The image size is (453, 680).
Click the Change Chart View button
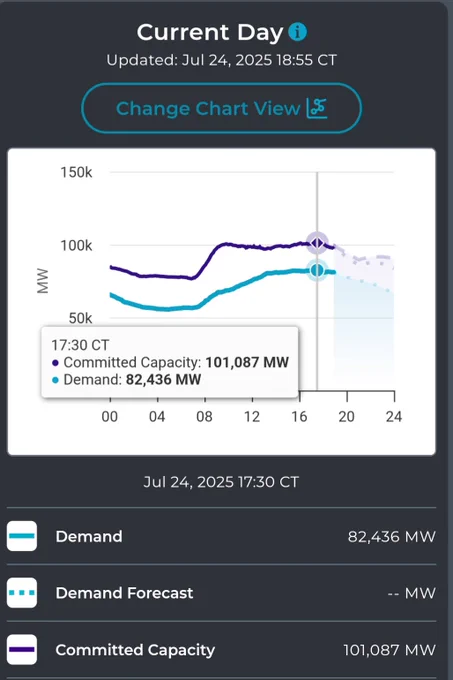click(222, 108)
